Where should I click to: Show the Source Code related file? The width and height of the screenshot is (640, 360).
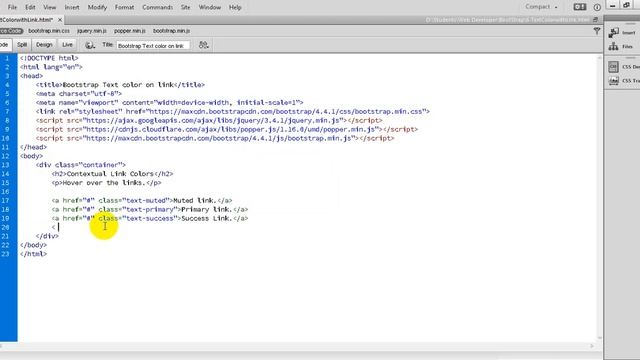coord(11,31)
